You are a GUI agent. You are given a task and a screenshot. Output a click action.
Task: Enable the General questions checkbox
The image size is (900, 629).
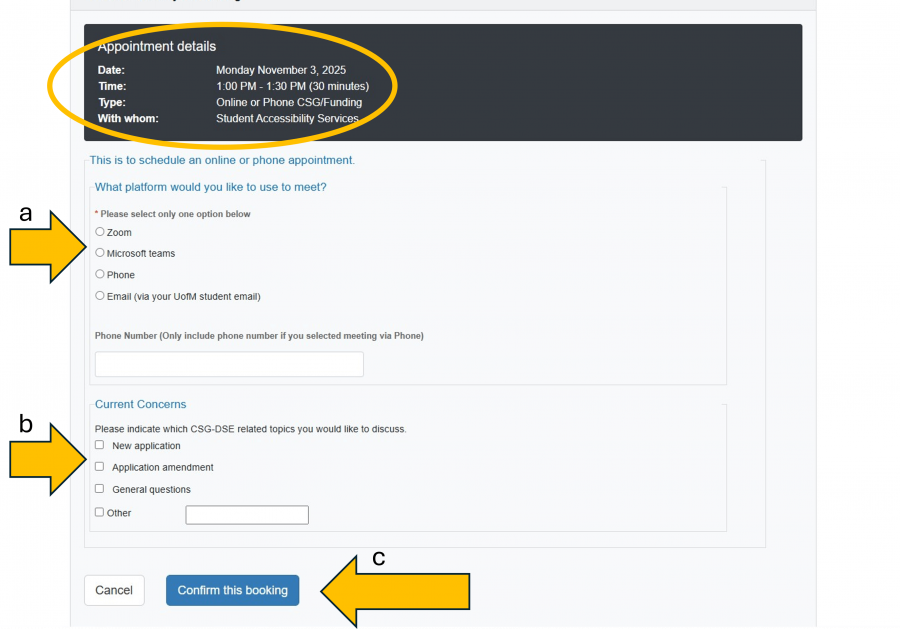pyautogui.click(x=100, y=489)
